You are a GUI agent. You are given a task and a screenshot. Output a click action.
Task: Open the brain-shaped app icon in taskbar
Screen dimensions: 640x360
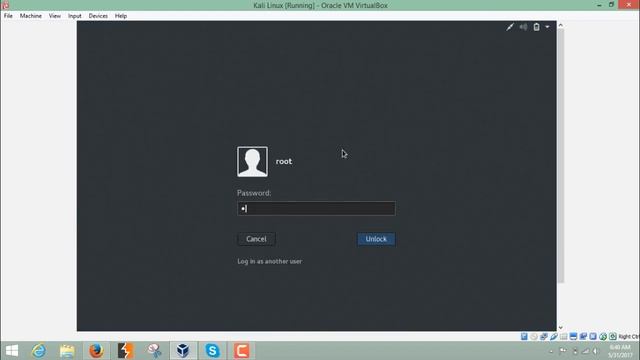point(154,351)
